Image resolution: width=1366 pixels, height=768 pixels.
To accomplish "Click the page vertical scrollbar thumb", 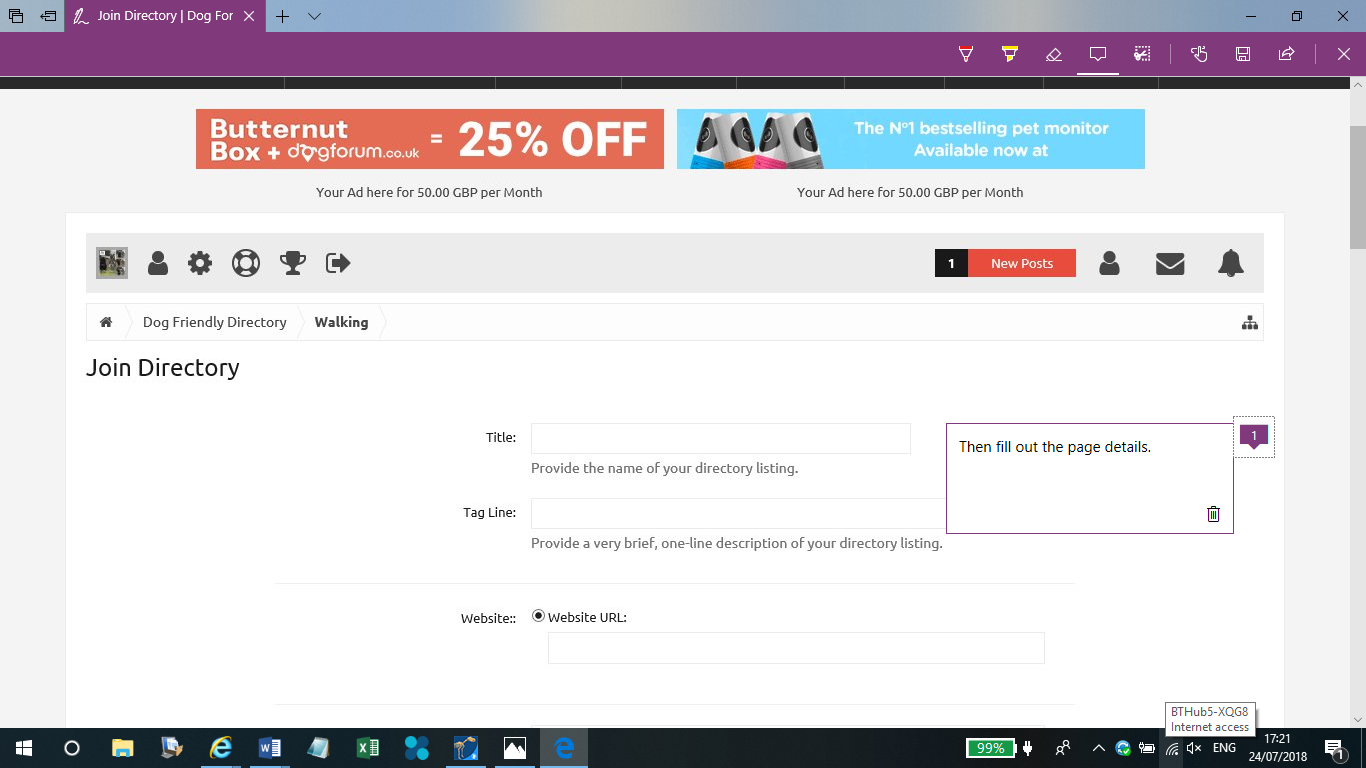I will [1358, 188].
